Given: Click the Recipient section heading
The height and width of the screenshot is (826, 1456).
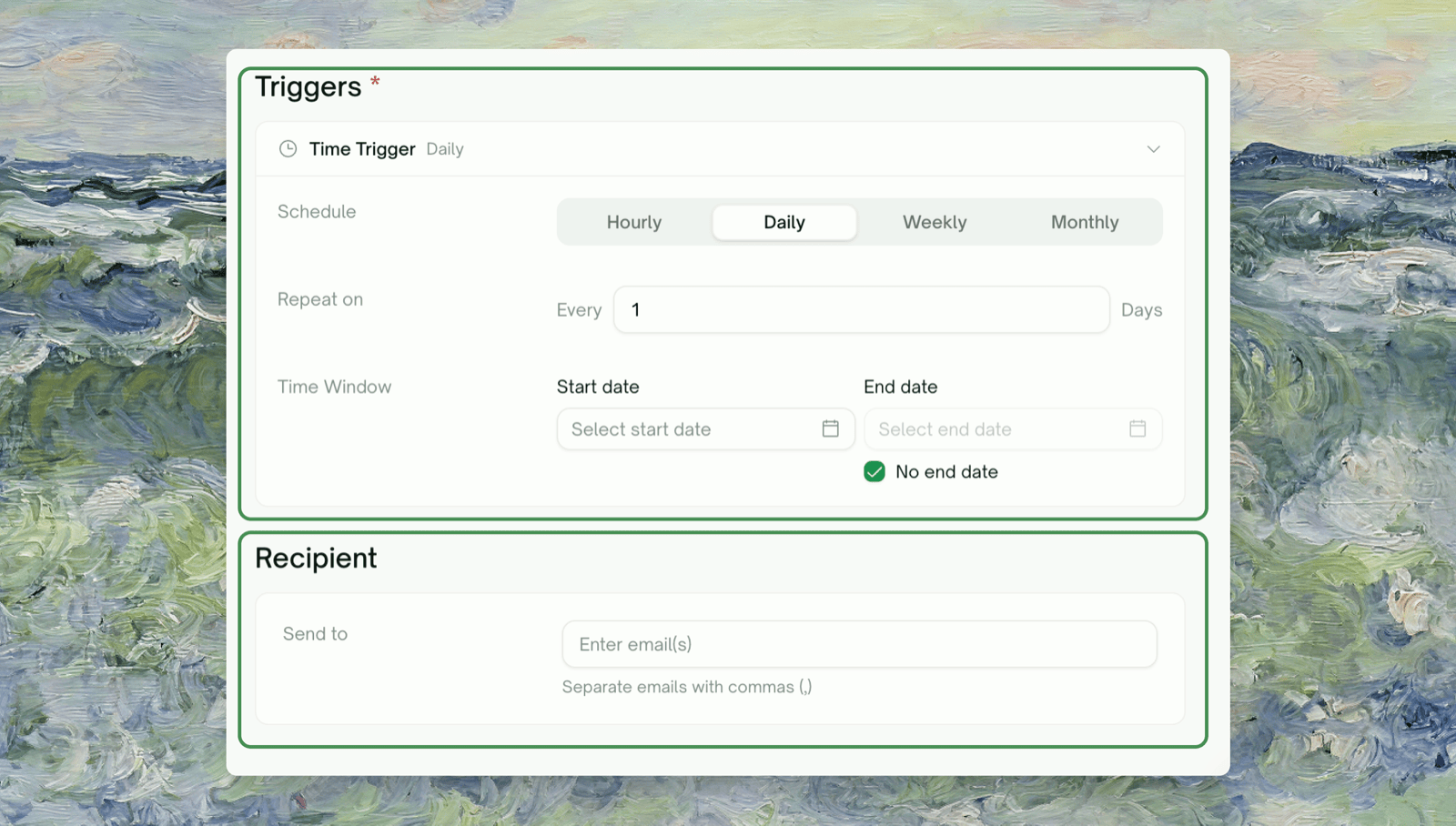Looking at the screenshot, I should coord(316,558).
